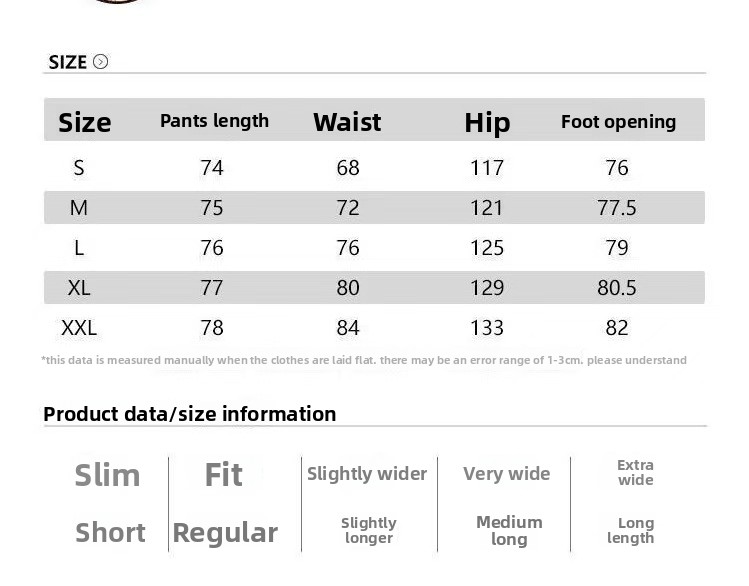Click the Slim fit option
Viewport: 749px width, 586px height.
tap(107, 475)
